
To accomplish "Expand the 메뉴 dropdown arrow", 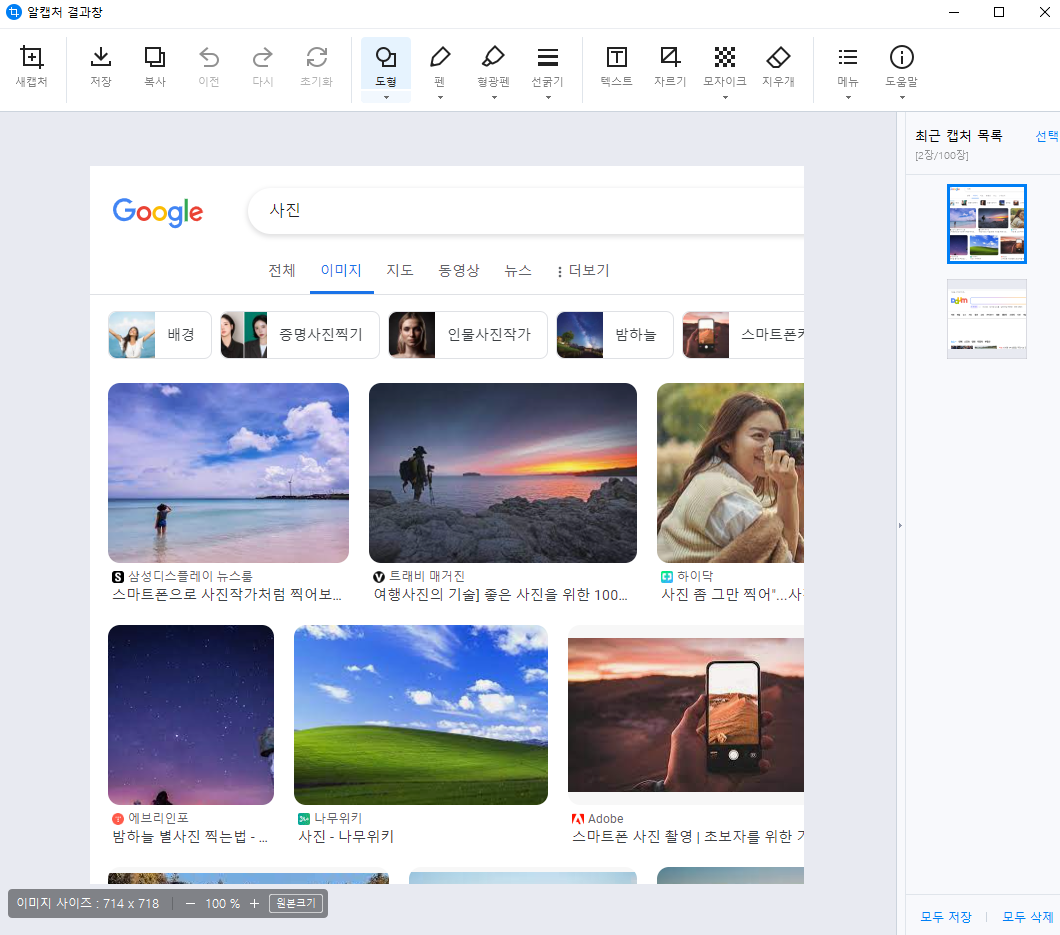I will pos(848,97).
